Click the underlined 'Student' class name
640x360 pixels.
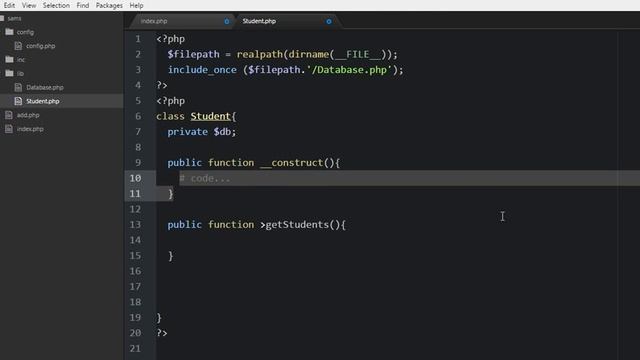click(x=211, y=116)
